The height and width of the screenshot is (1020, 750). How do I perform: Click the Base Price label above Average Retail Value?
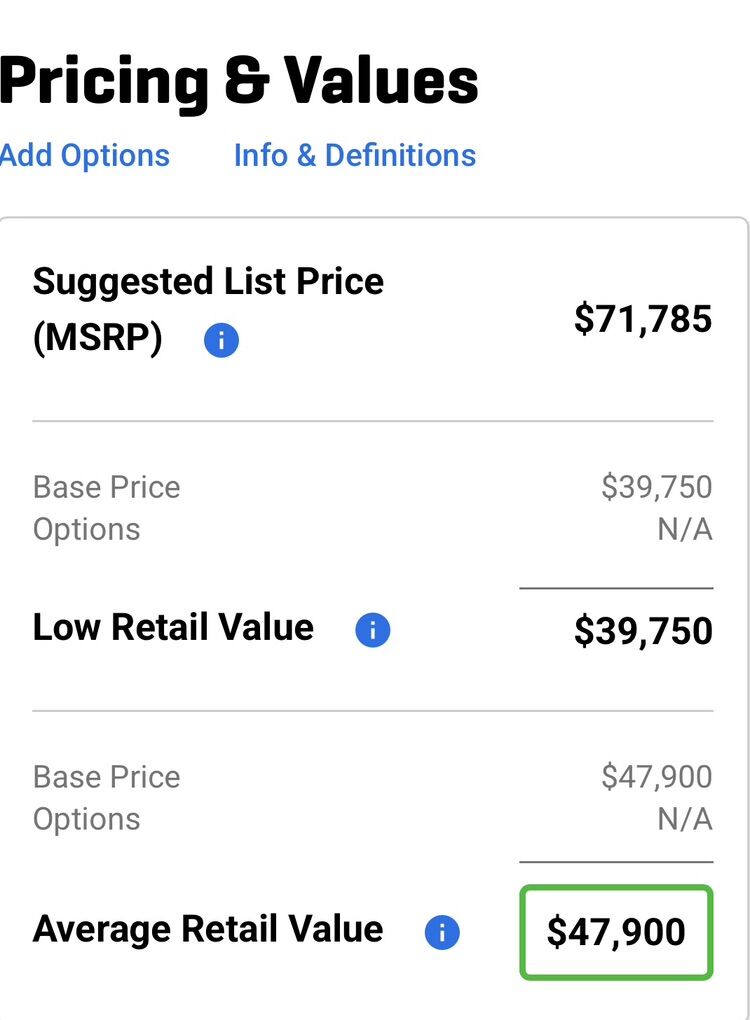tap(107, 778)
